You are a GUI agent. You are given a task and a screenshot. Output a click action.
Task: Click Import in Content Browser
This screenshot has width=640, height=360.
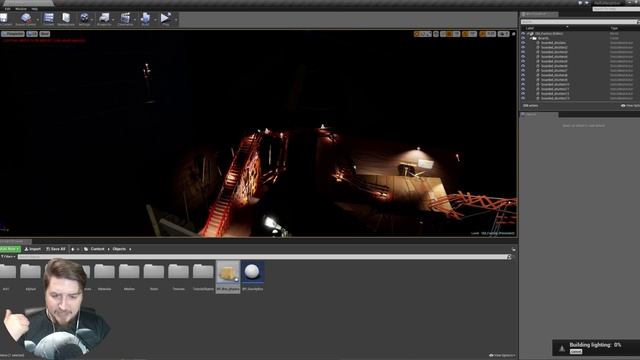coord(33,249)
